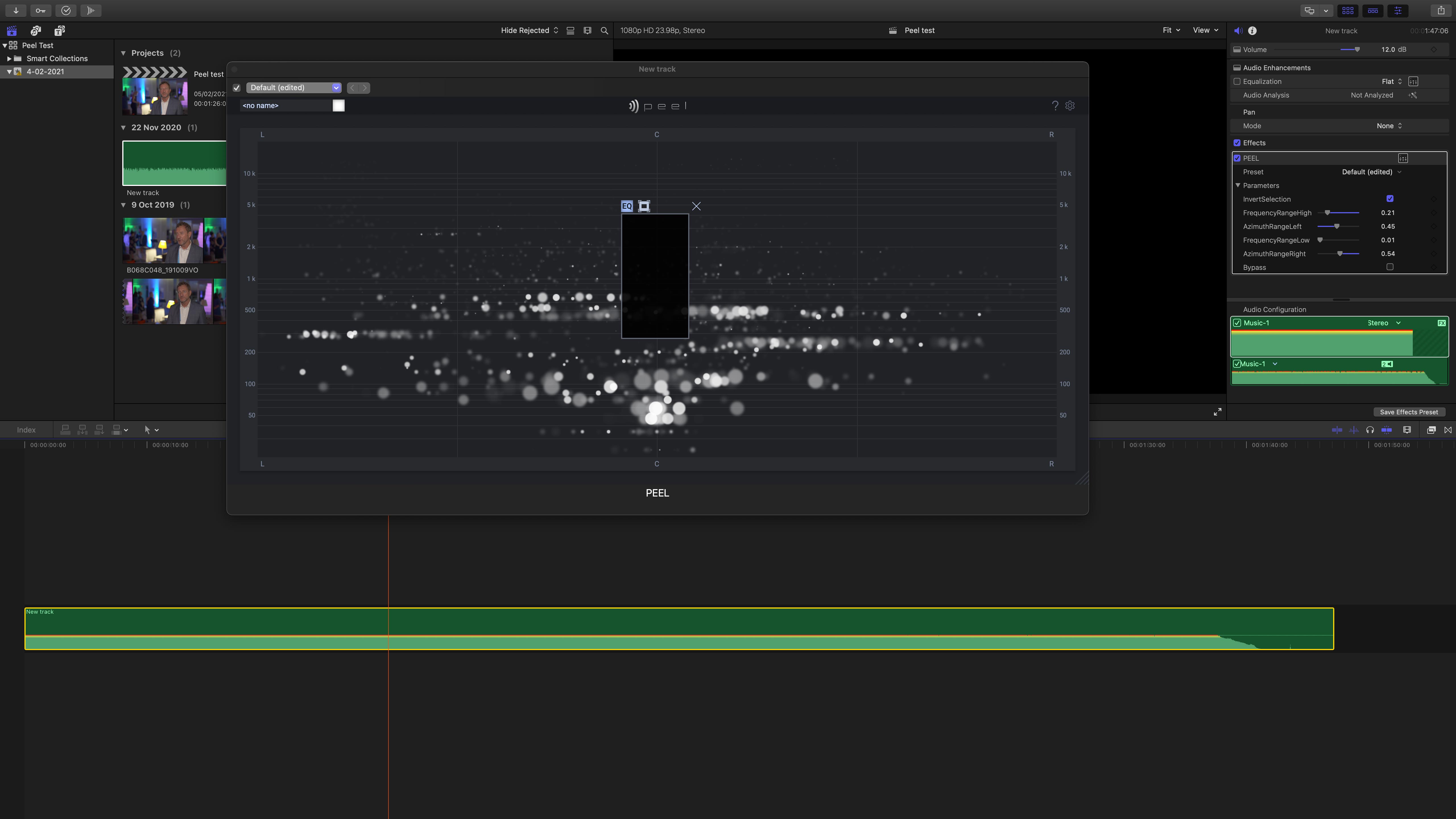Click the audio waveform toolbar button
Image resolution: width=1456 pixels, height=819 pixels.
(x=90, y=10)
